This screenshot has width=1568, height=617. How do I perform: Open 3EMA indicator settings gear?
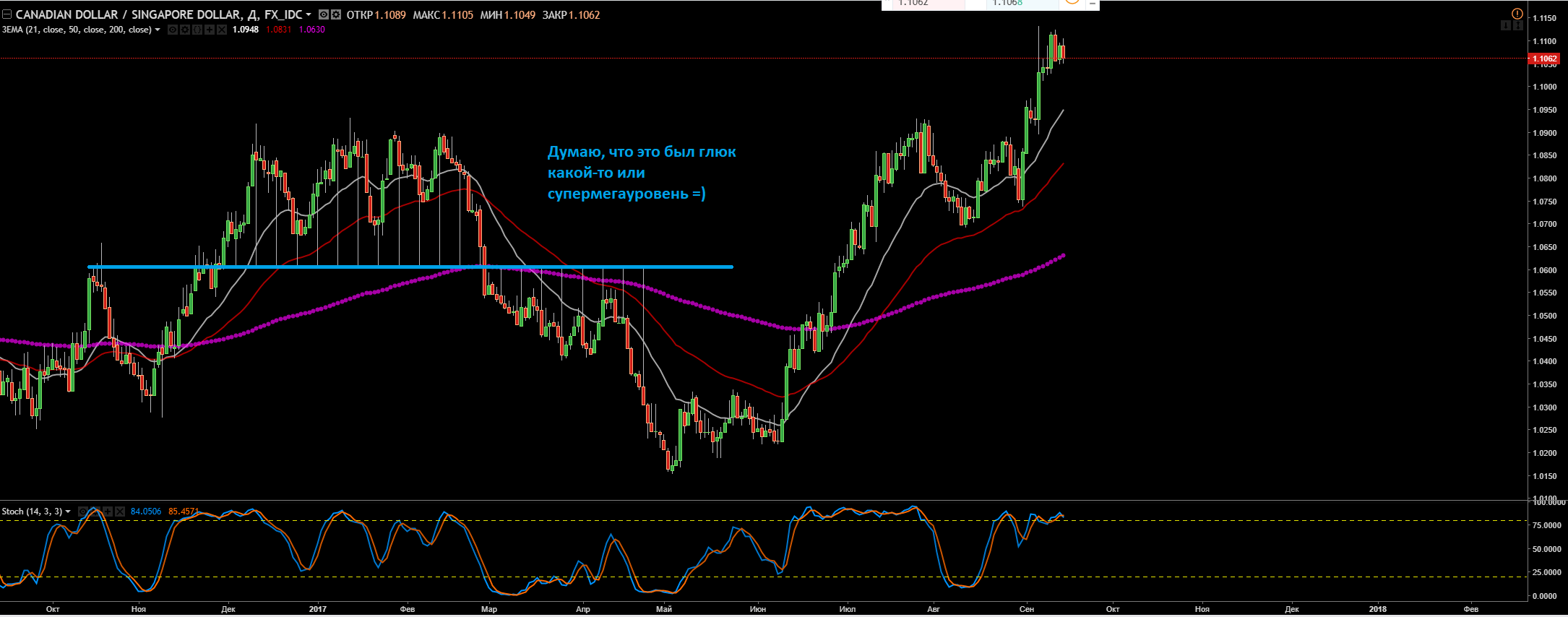pos(185,30)
